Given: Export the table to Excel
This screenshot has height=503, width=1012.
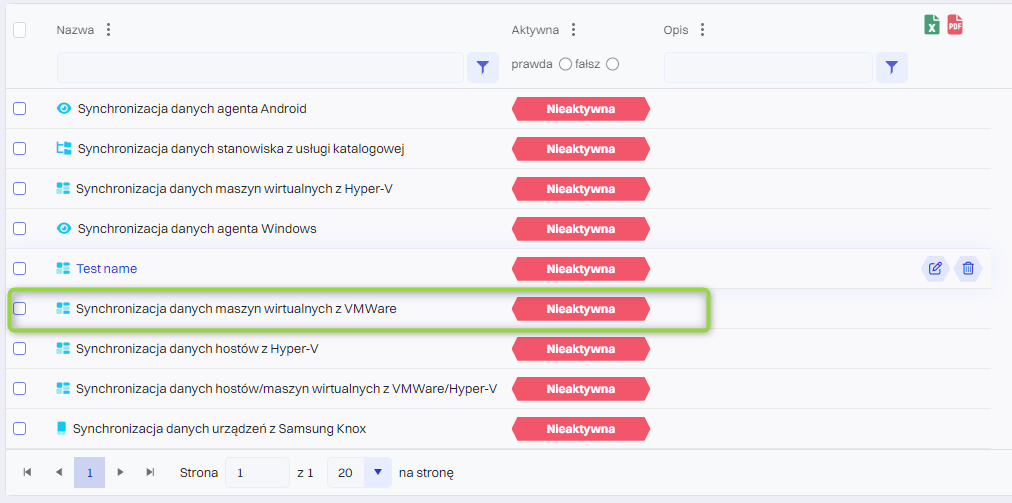Looking at the screenshot, I should point(931,25).
